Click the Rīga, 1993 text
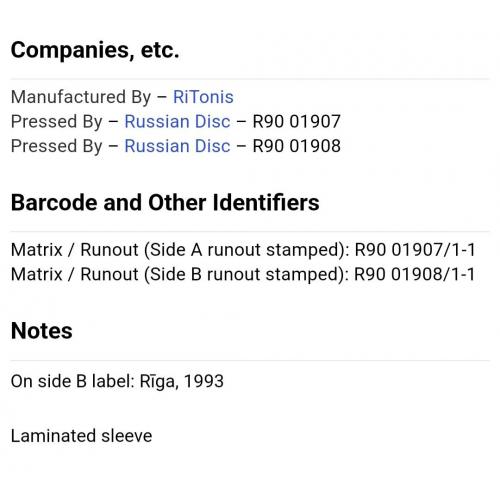Screen dimensions: 500x500 tap(182, 381)
